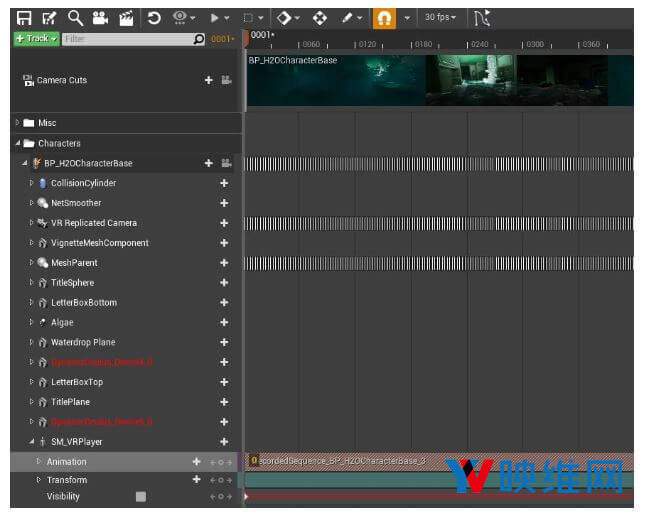Toggle the Visibility checkbox for SM_VRPlayer
Screen dimensions: 645x516
[141, 497]
